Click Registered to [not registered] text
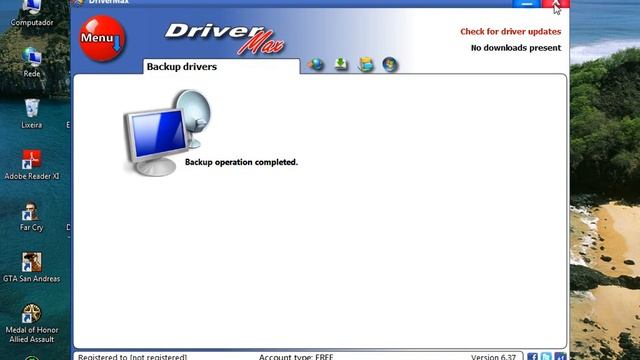Viewport: 640px width, 360px height. (132, 357)
